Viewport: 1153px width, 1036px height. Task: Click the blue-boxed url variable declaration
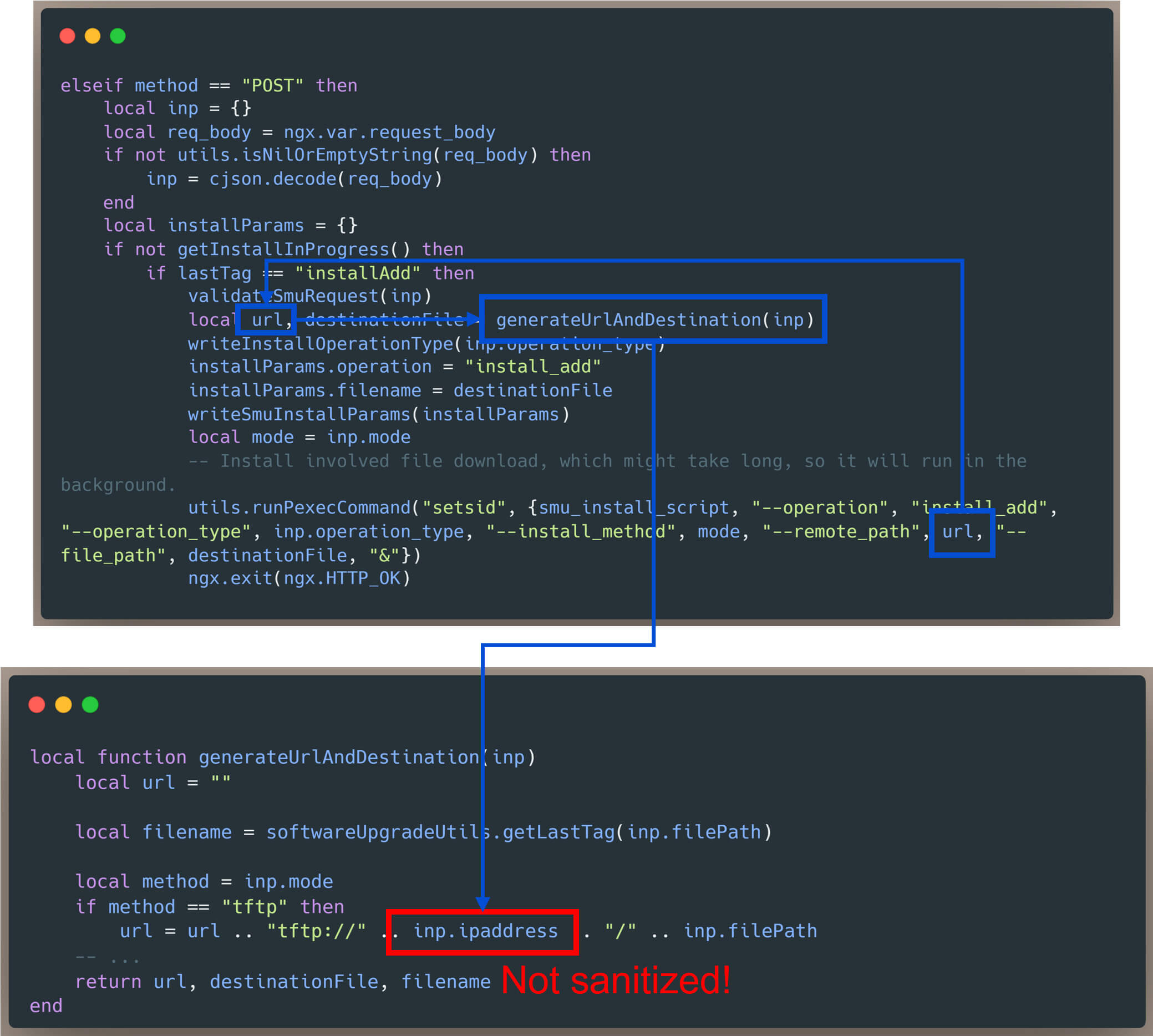[x=266, y=320]
